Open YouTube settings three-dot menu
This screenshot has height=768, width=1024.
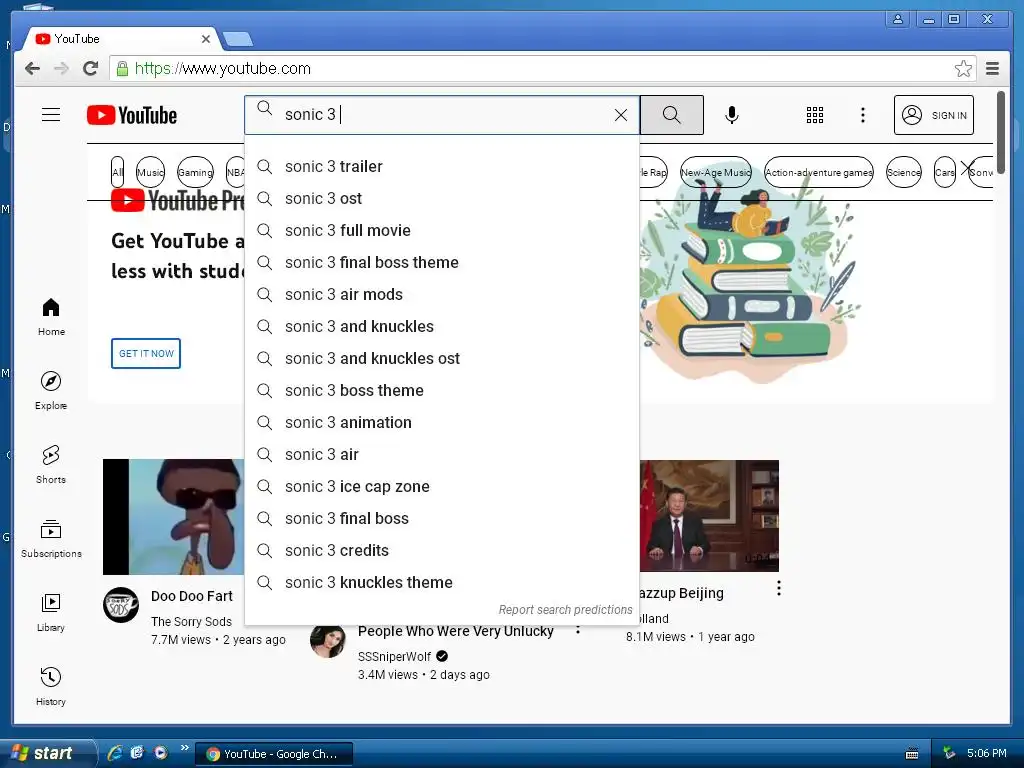point(863,115)
